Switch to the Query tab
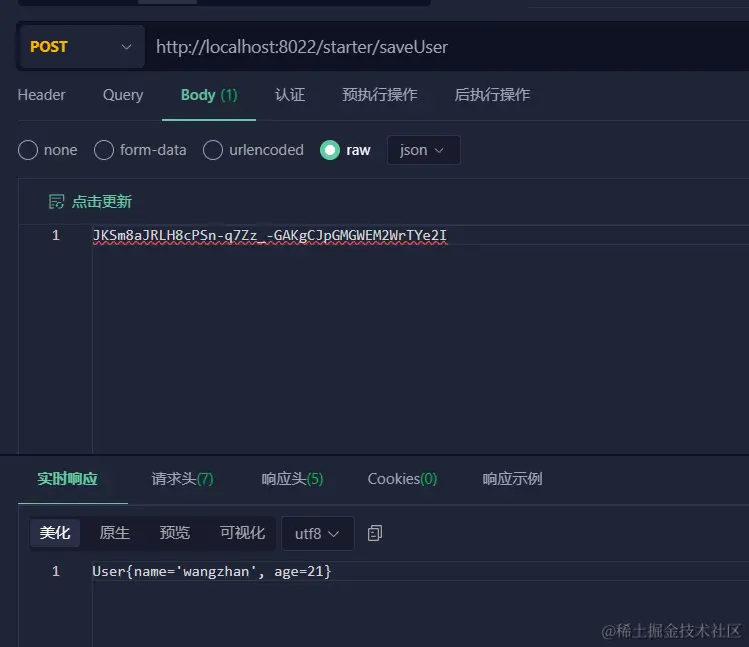 pyautogui.click(x=123, y=95)
